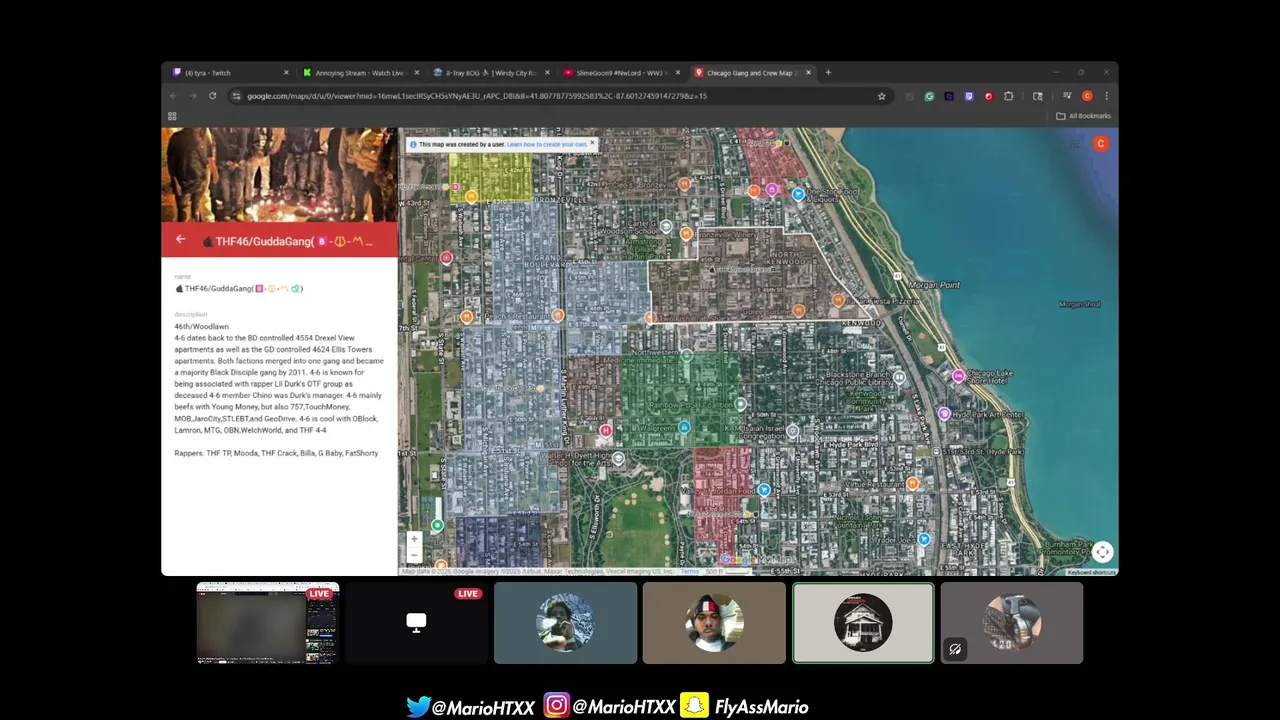This screenshot has height=720, width=1280.
Task: Select the LIVE tile with monitor icon
Action: tap(416, 623)
